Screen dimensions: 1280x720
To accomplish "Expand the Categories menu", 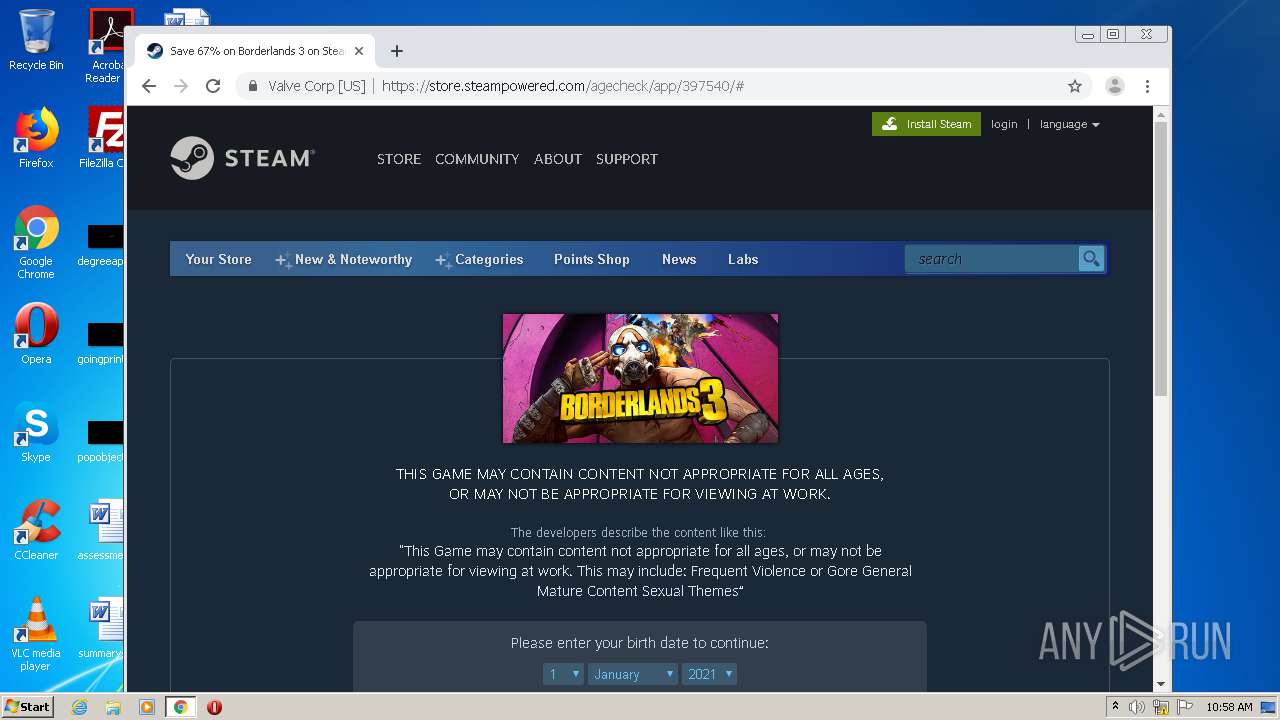I will (479, 259).
